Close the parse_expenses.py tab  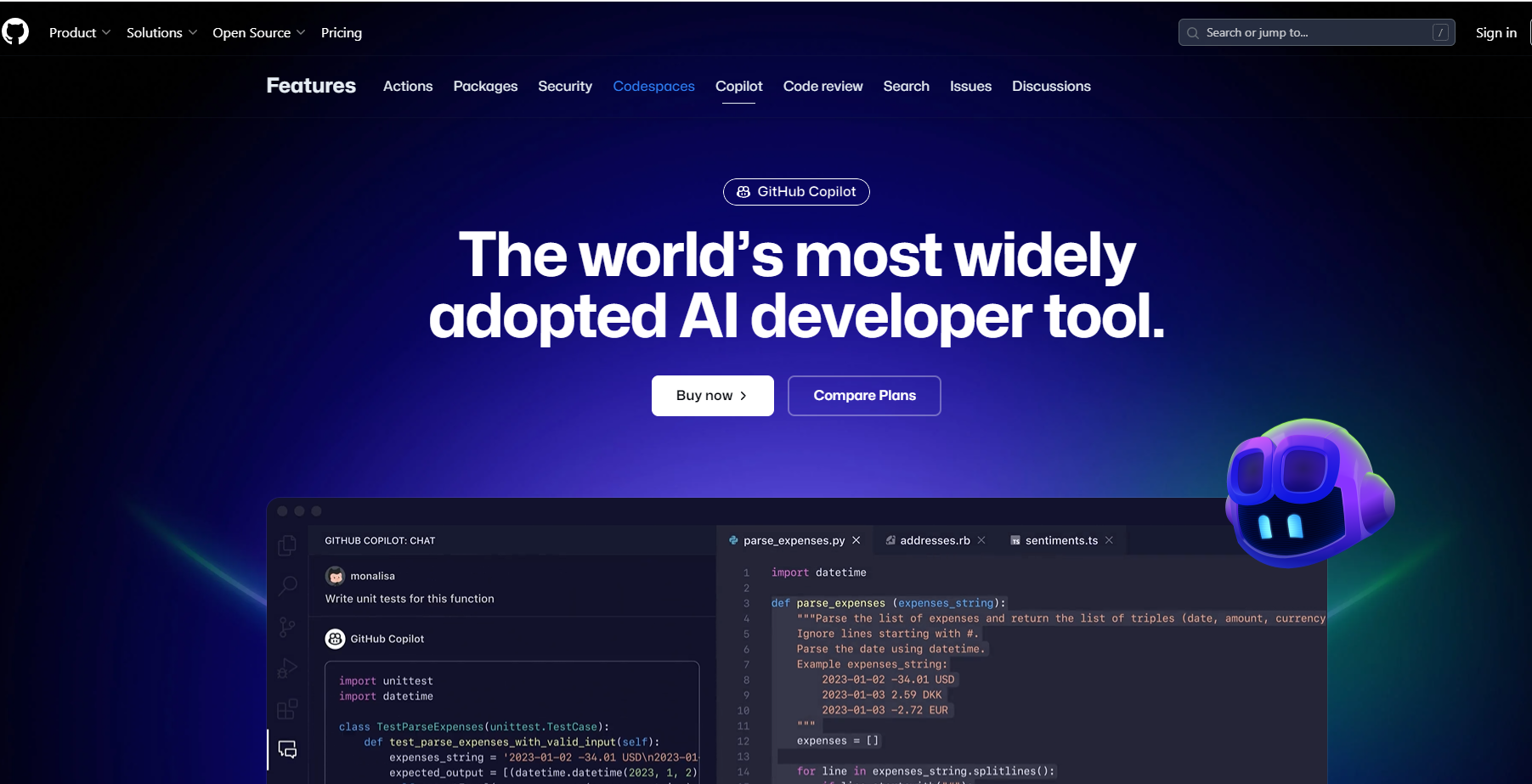click(x=856, y=540)
